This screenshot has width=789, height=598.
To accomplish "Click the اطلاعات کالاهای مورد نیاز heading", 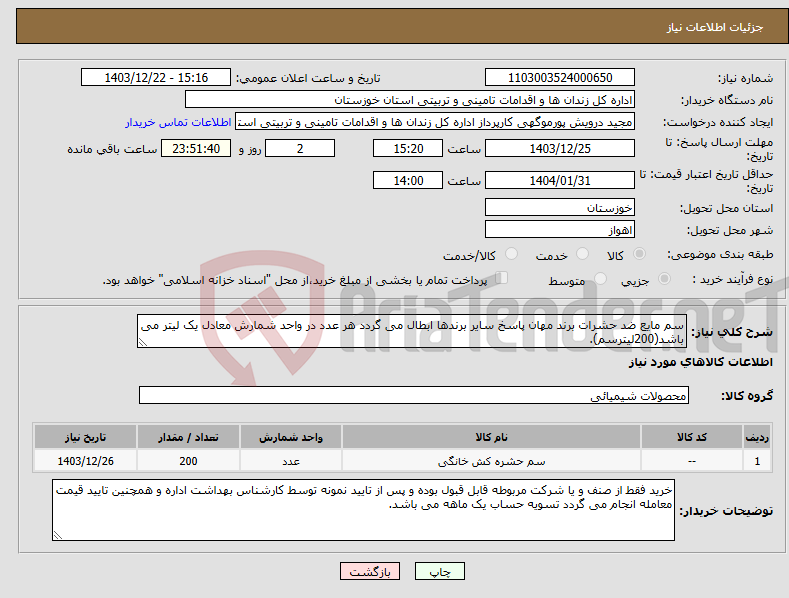I will coord(700,362).
